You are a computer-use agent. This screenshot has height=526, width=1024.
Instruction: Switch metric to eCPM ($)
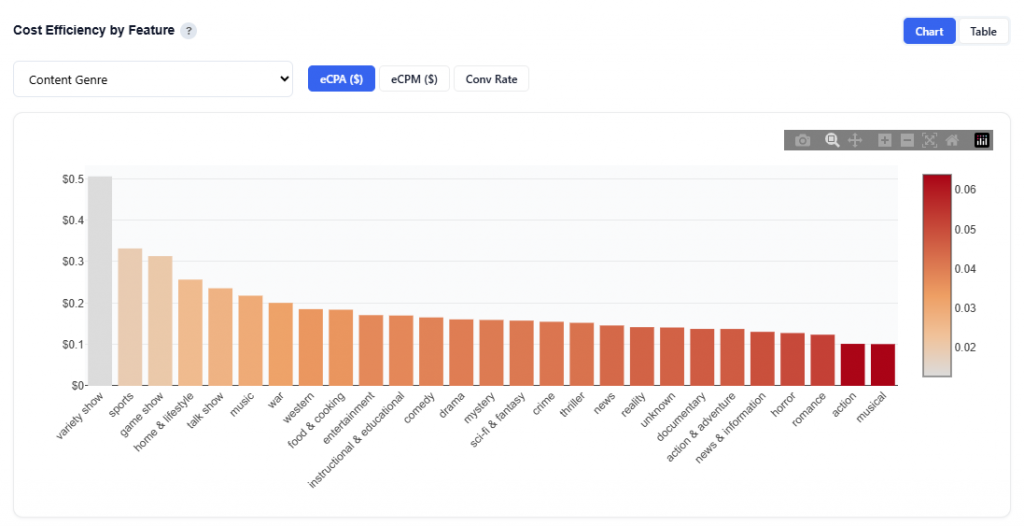[414, 79]
